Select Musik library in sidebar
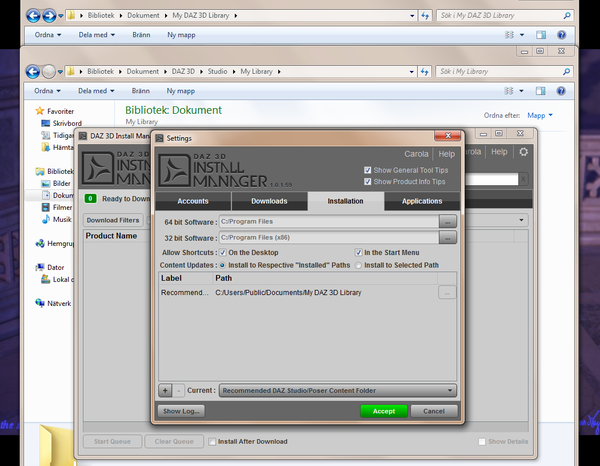 [x=57, y=220]
